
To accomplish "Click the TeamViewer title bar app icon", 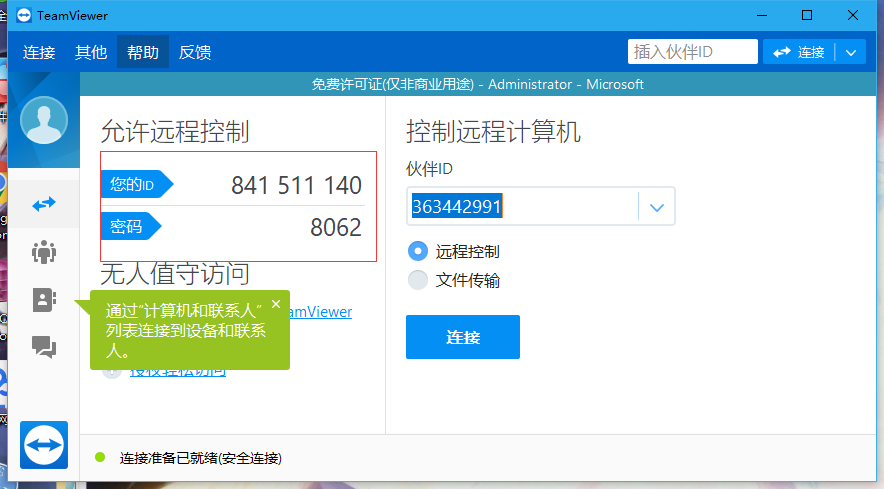I will (24, 15).
